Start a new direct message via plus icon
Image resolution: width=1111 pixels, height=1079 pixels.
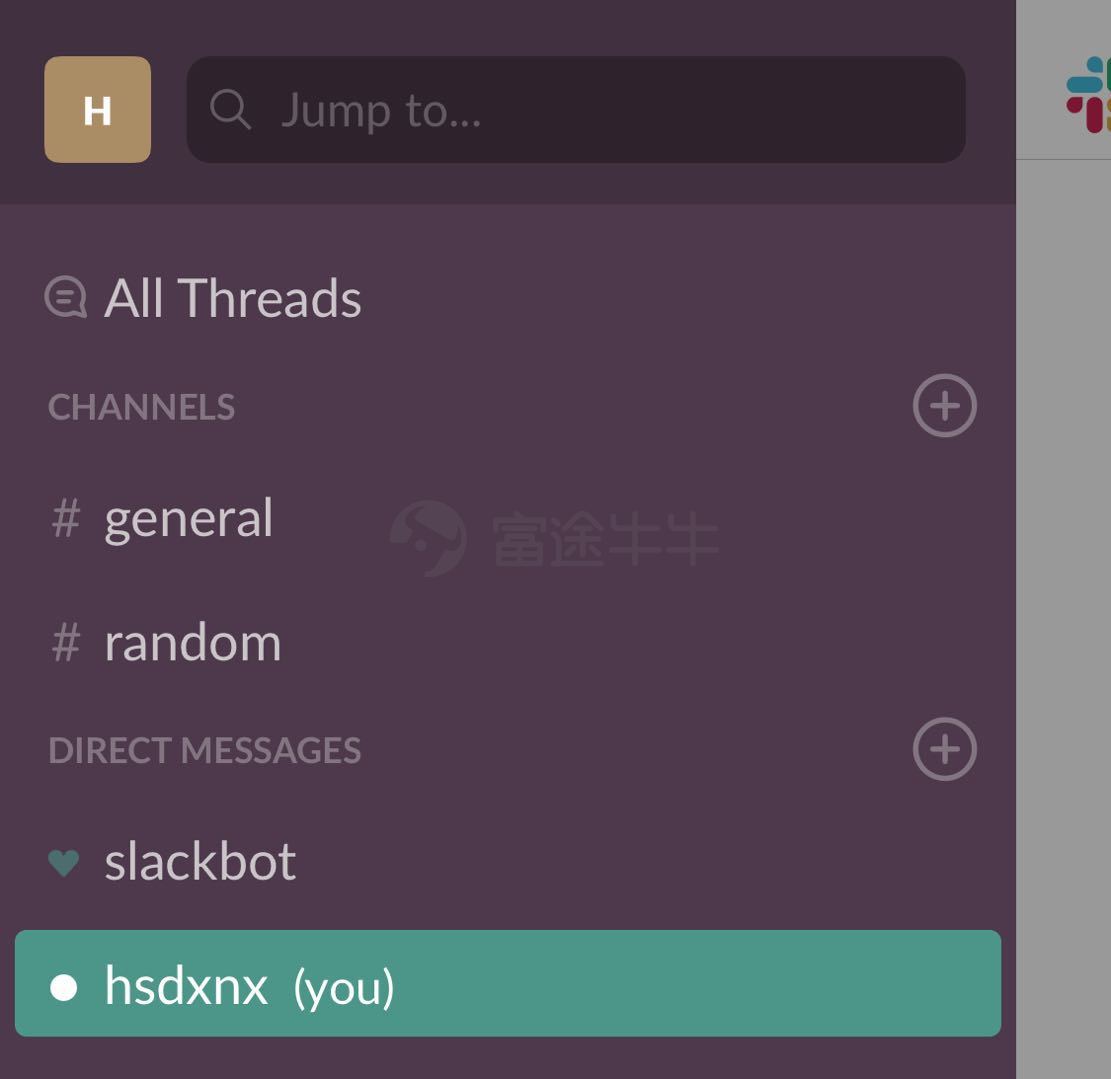pyautogui.click(x=944, y=750)
